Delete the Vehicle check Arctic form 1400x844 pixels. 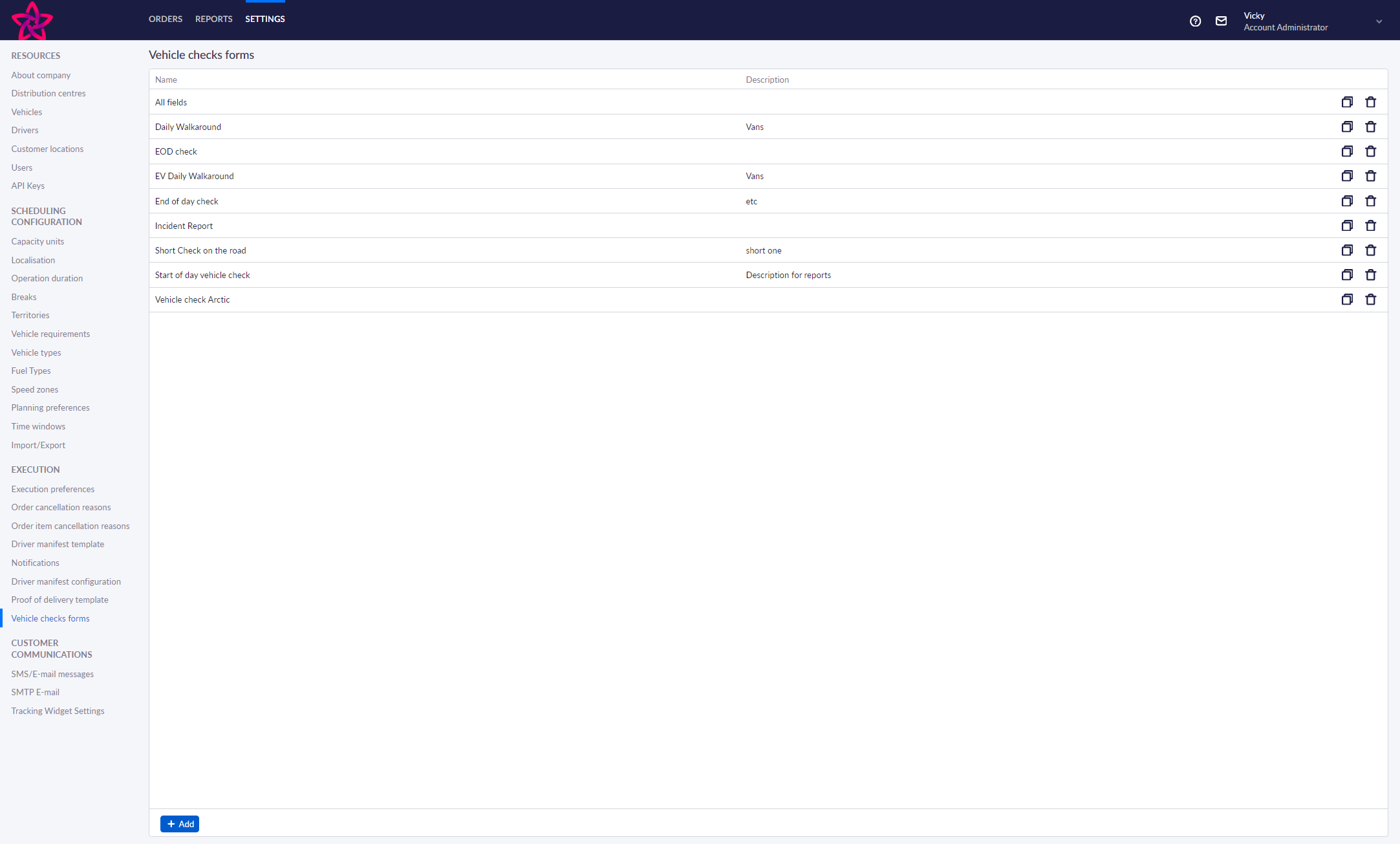pyautogui.click(x=1370, y=299)
